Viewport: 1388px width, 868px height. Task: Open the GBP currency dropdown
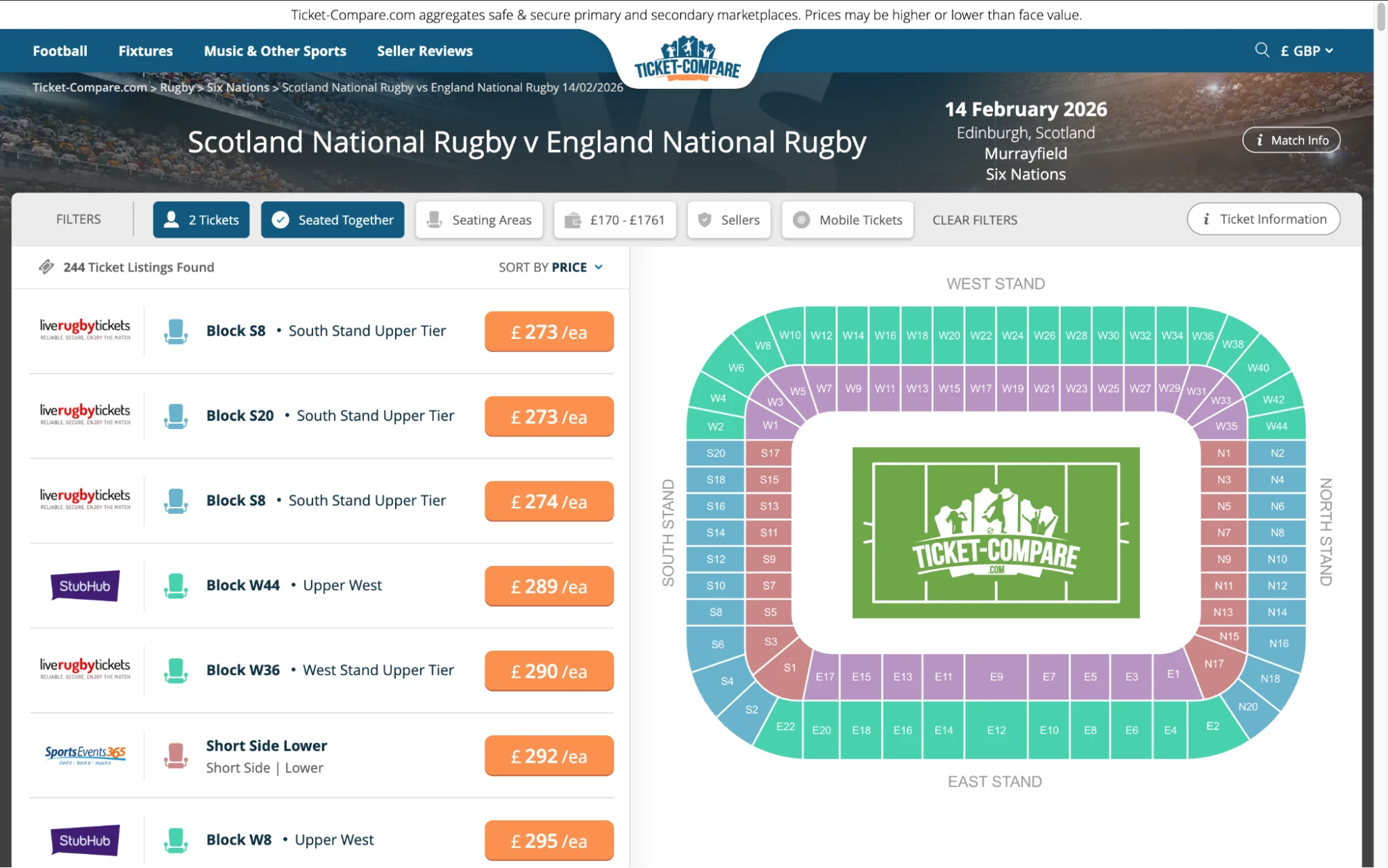[1306, 50]
